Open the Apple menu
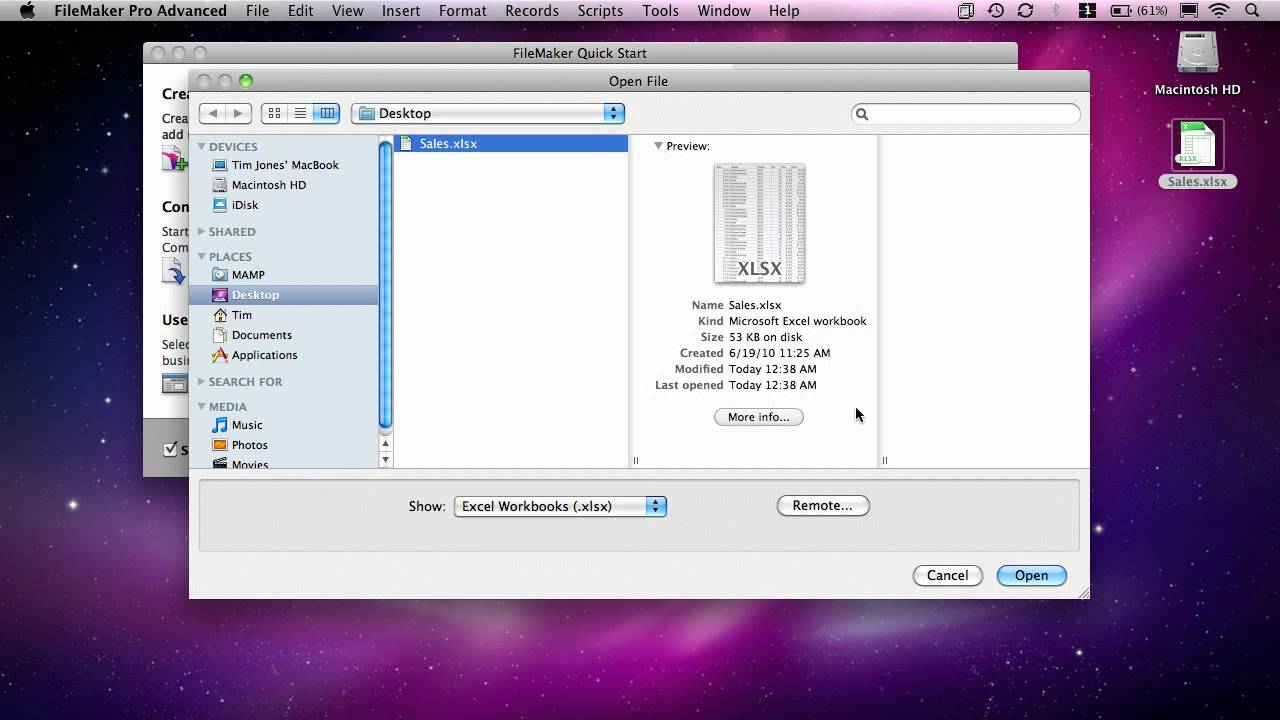 pos(27,11)
